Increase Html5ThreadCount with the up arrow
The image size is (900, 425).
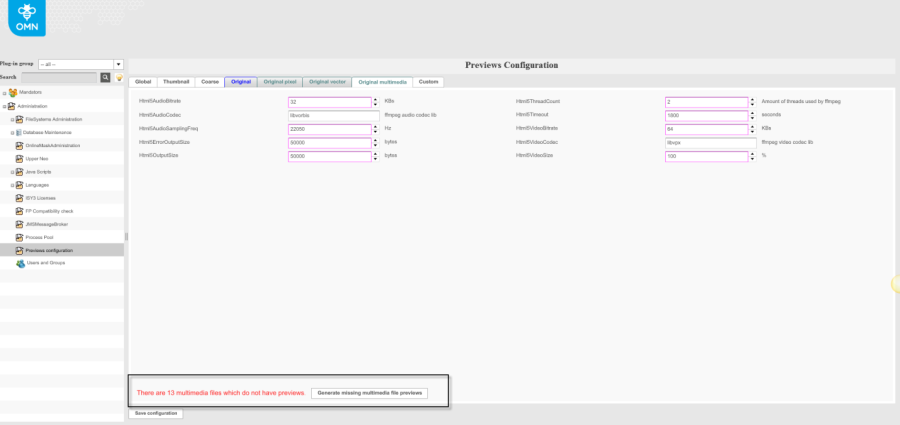752,100
